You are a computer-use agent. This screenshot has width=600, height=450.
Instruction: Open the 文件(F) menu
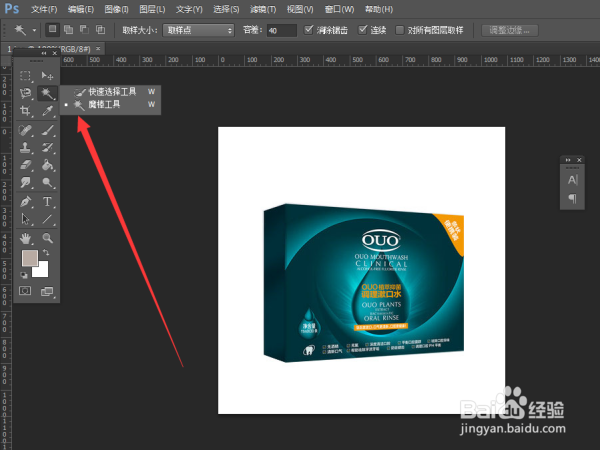[x=44, y=9]
